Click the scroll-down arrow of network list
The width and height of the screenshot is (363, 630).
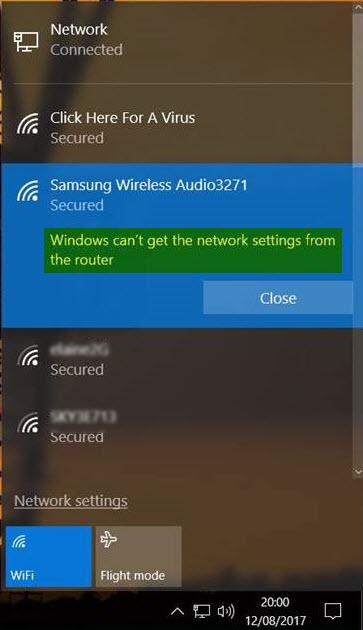coord(358,472)
